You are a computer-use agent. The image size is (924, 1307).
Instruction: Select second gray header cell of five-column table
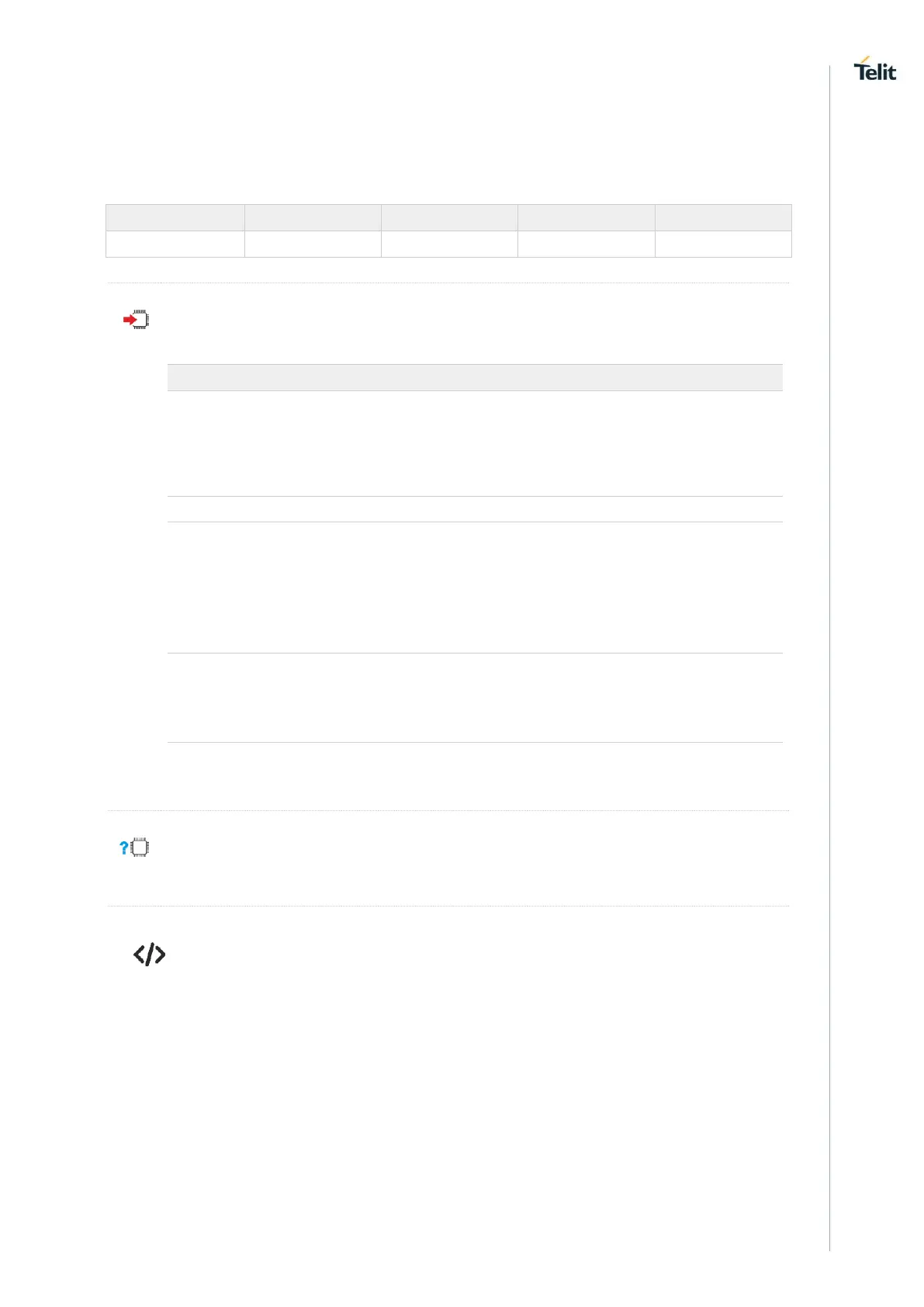313,217
